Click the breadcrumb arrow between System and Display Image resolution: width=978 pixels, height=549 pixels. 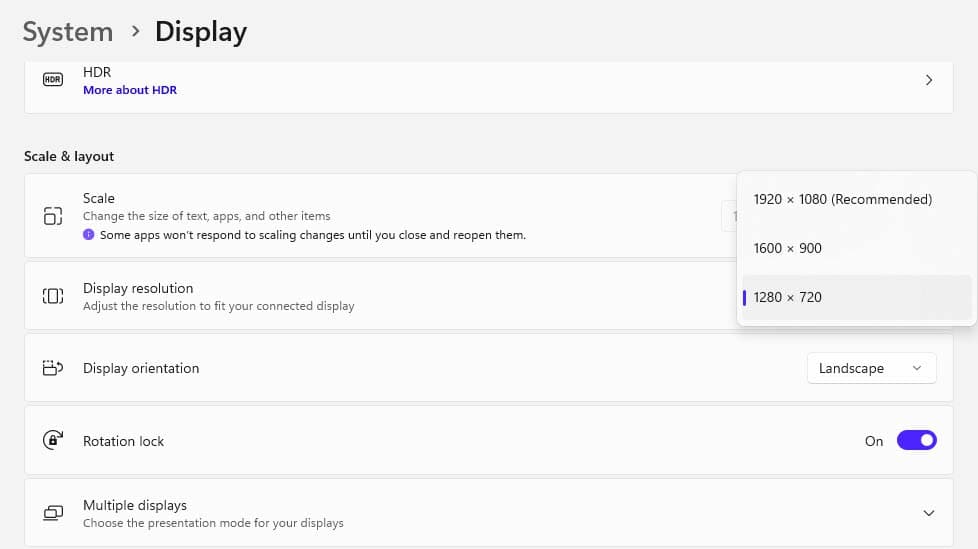click(x=135, y=31)
